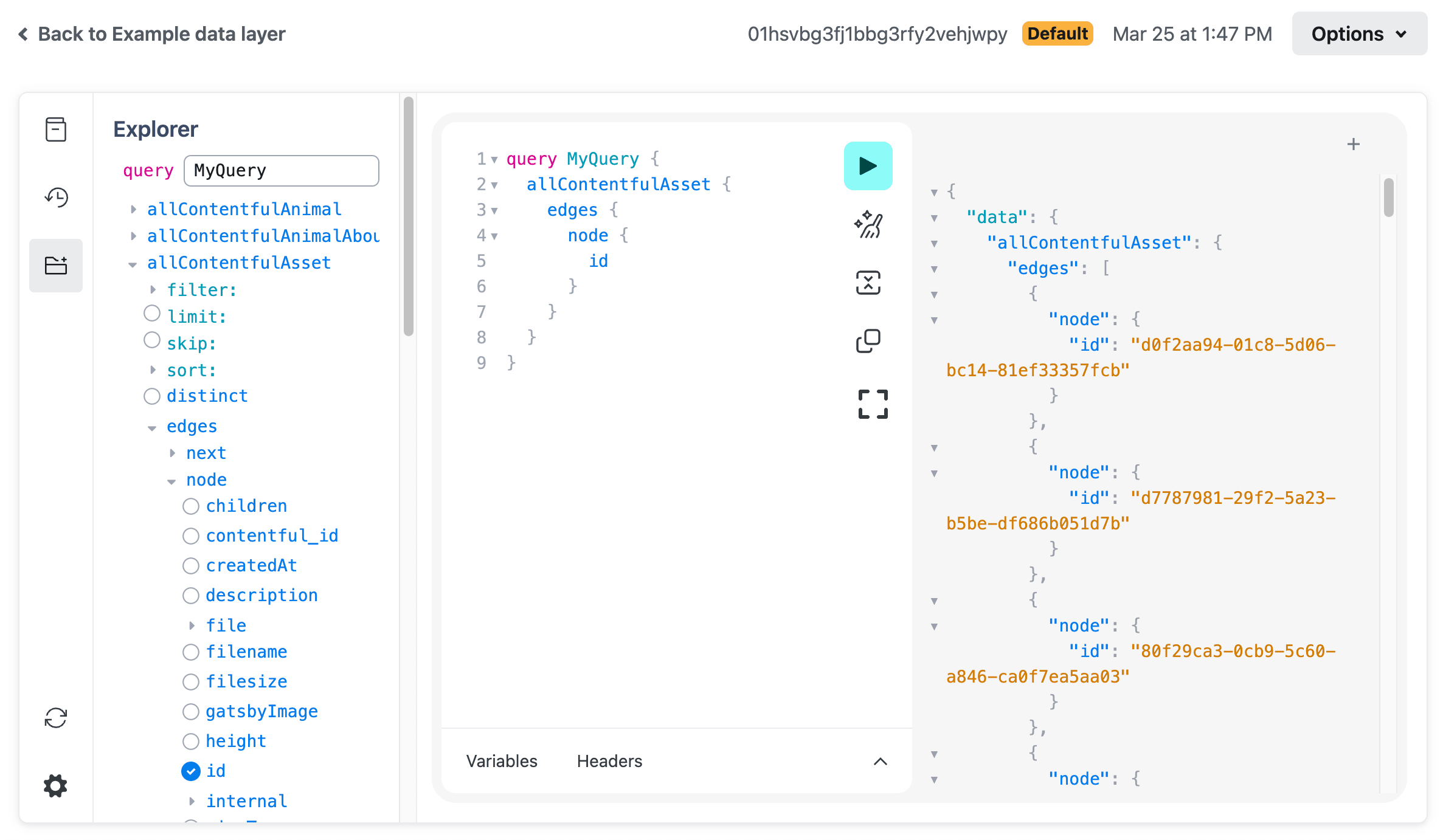
Task: Open the Headers tab
Action: coord(609,761)
